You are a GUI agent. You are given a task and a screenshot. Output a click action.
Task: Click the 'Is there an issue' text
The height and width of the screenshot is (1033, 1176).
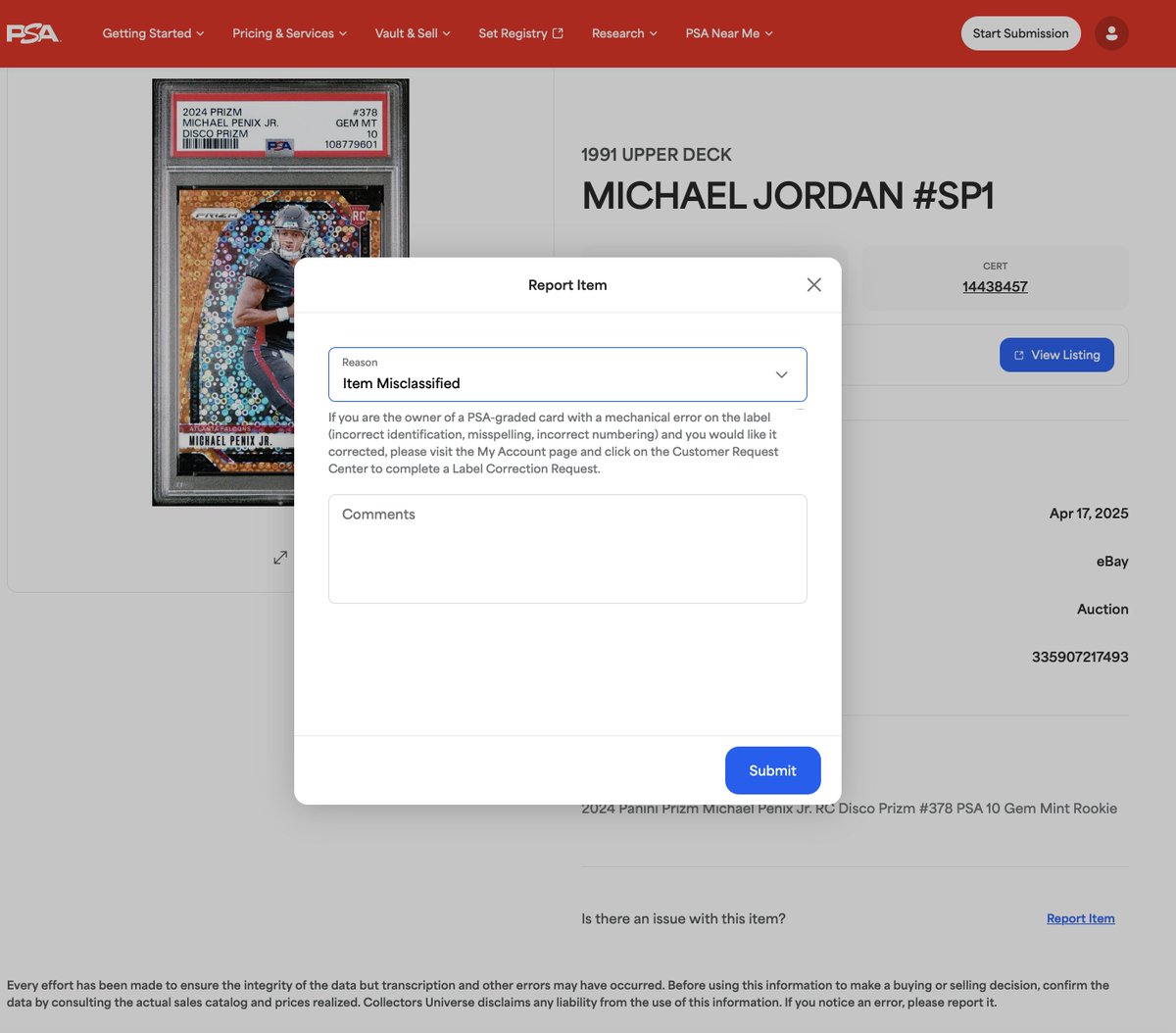point(683,919)
